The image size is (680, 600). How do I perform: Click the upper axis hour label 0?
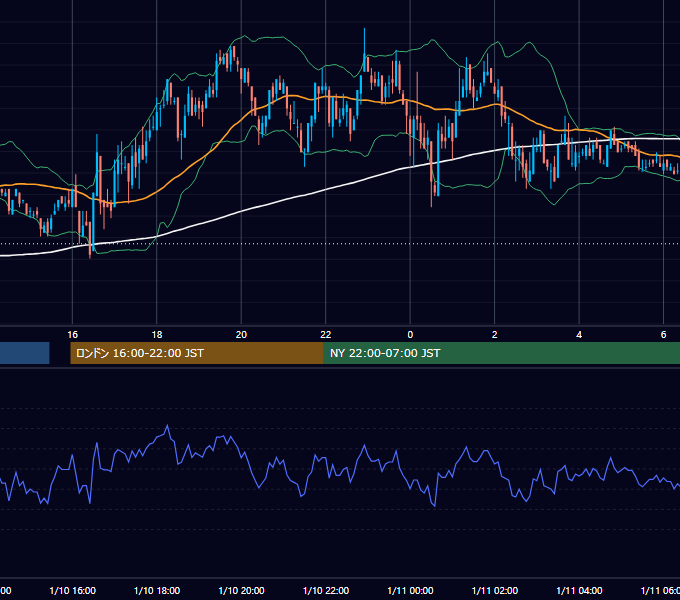coord(410,335)
